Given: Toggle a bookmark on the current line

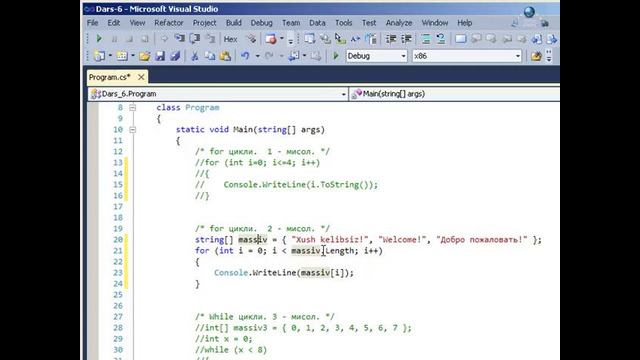Looking at the screenshot, I should coord(461,39).
